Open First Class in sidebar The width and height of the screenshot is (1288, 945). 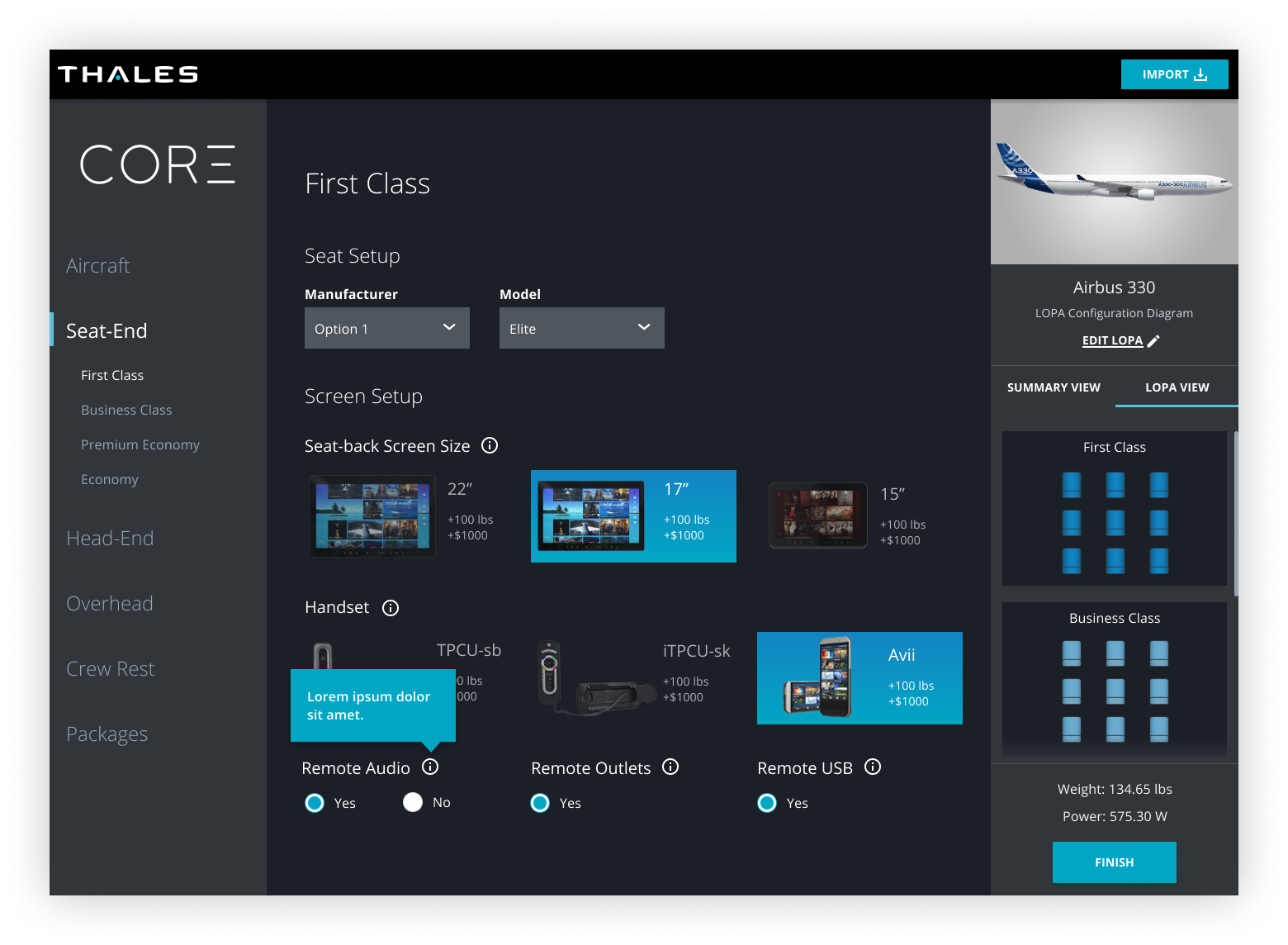112,375
